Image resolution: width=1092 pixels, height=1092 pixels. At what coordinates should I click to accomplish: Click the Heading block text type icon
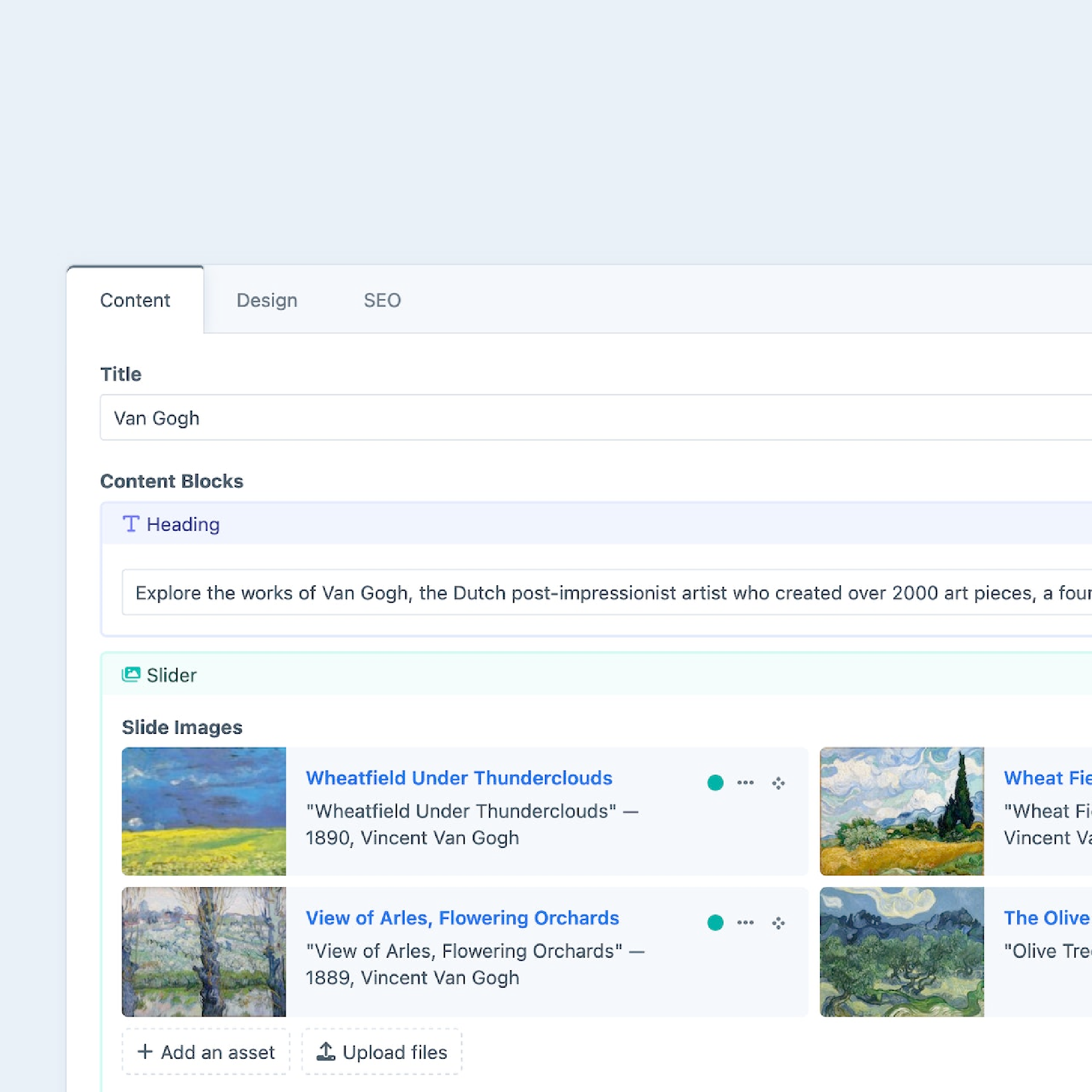pos(131,524)
